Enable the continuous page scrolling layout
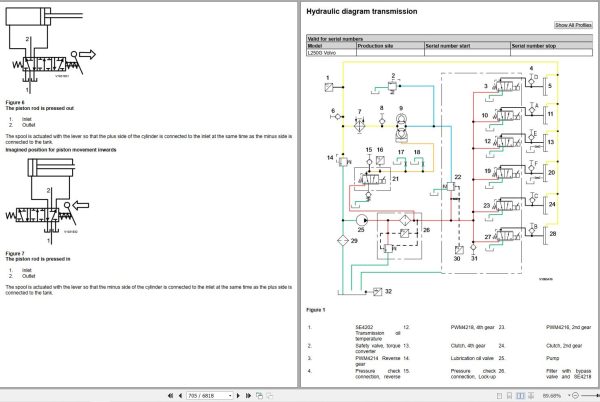The height and width of the screenshot is (402, 600). pyautogui.click(x=509, y=395)
